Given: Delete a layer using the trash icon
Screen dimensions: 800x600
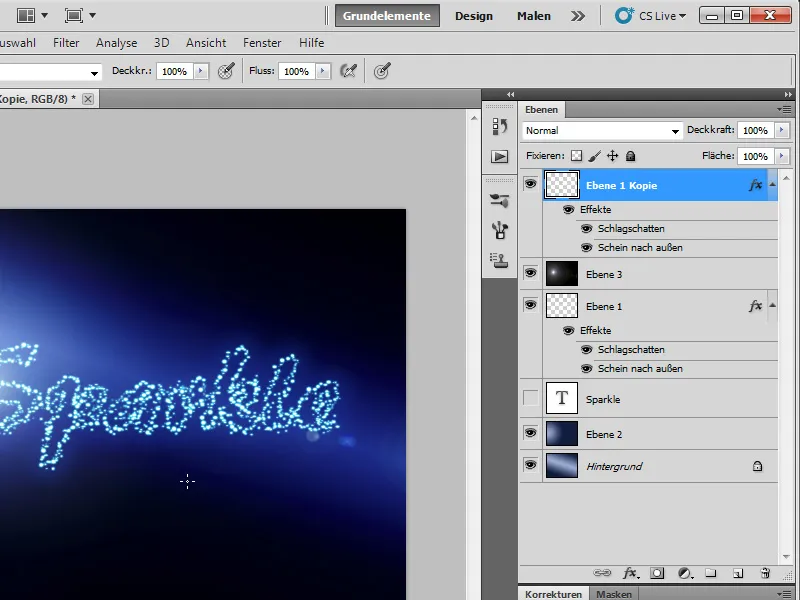Looking at the screenshot, I should (766, 573).
